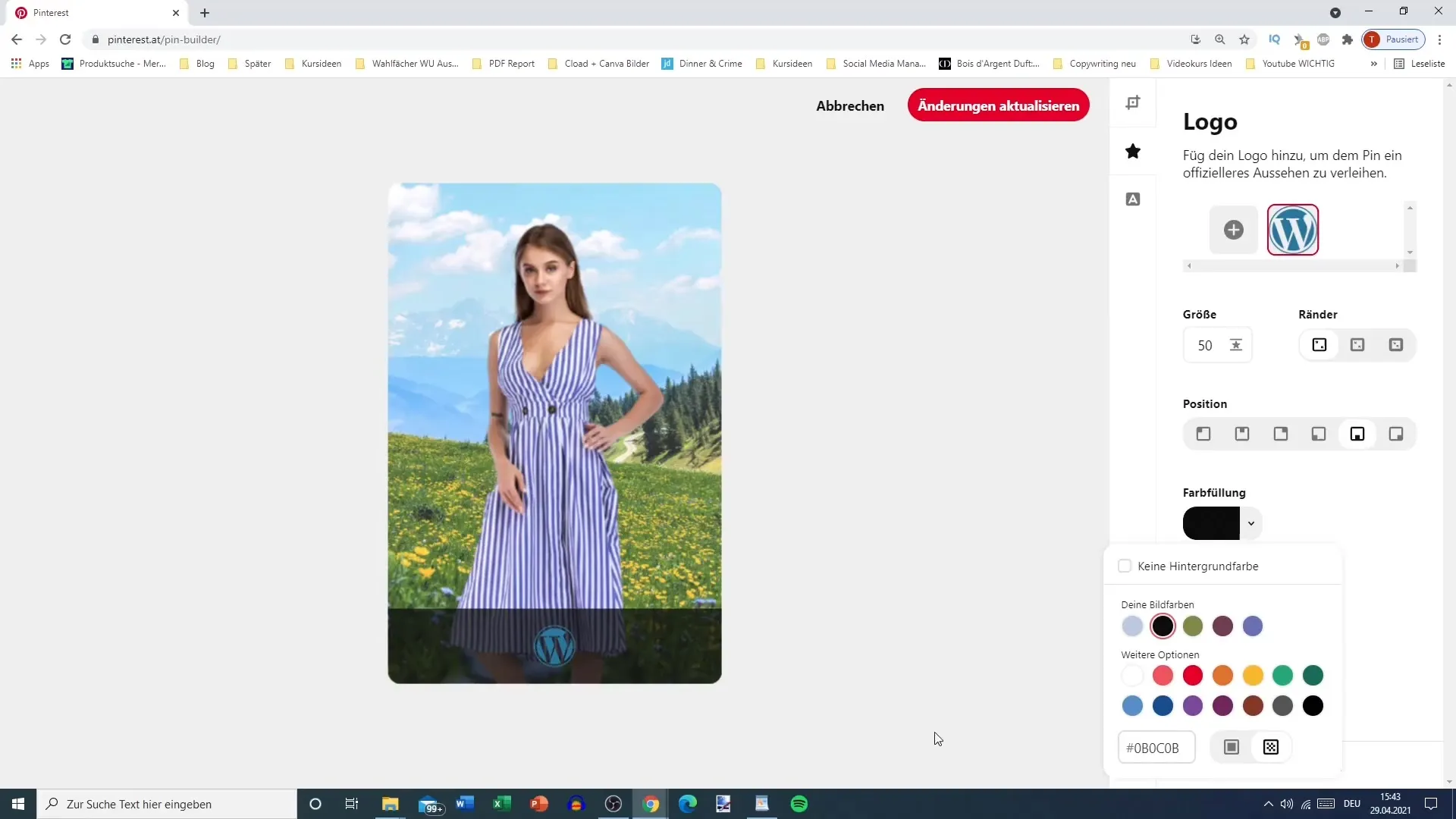Open the Youtube WICHTIG bookmark folder
1456x819 pixels.
tap(1290, 64)
